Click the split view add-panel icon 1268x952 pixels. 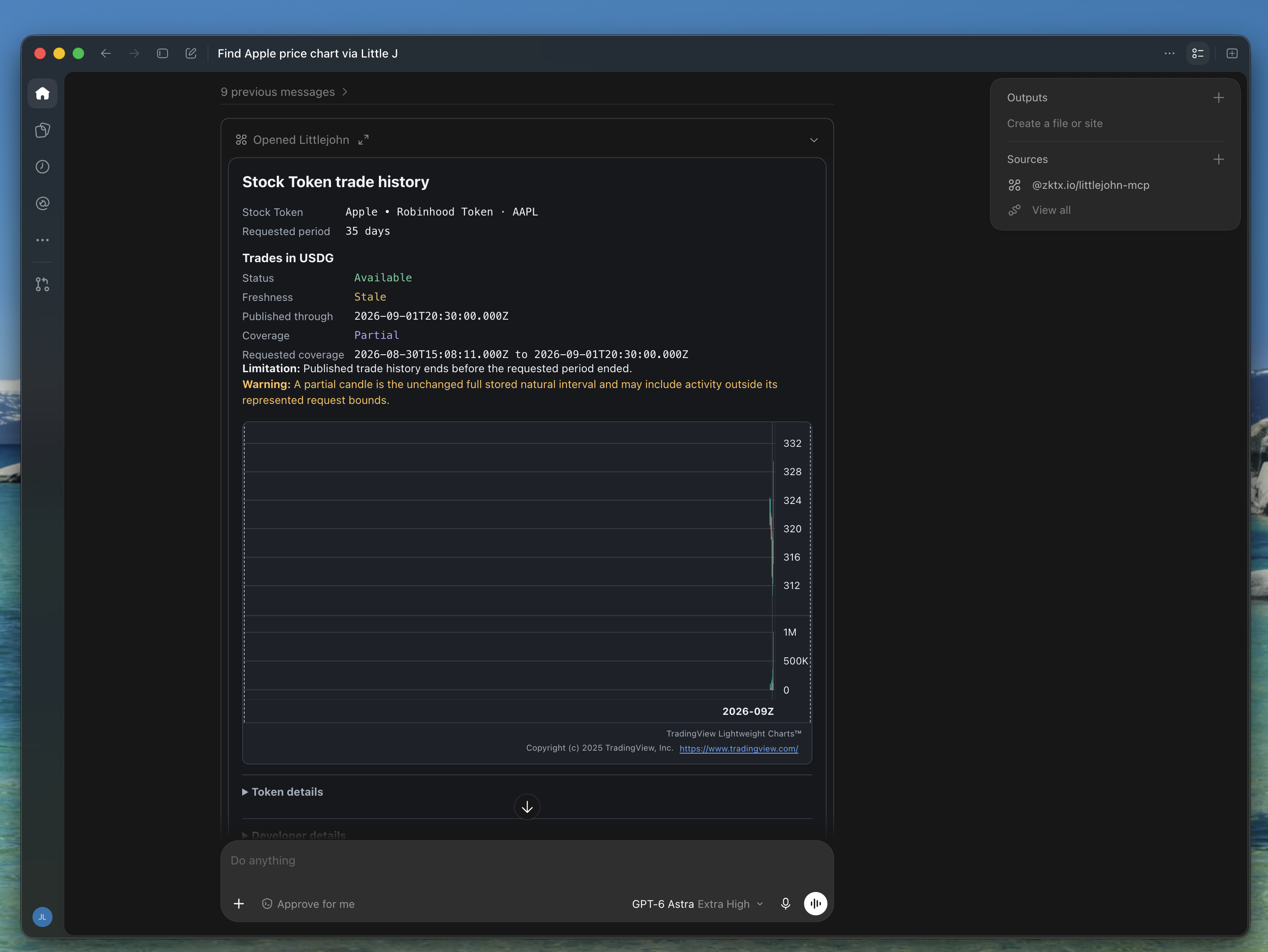[x=1232, y=53]
